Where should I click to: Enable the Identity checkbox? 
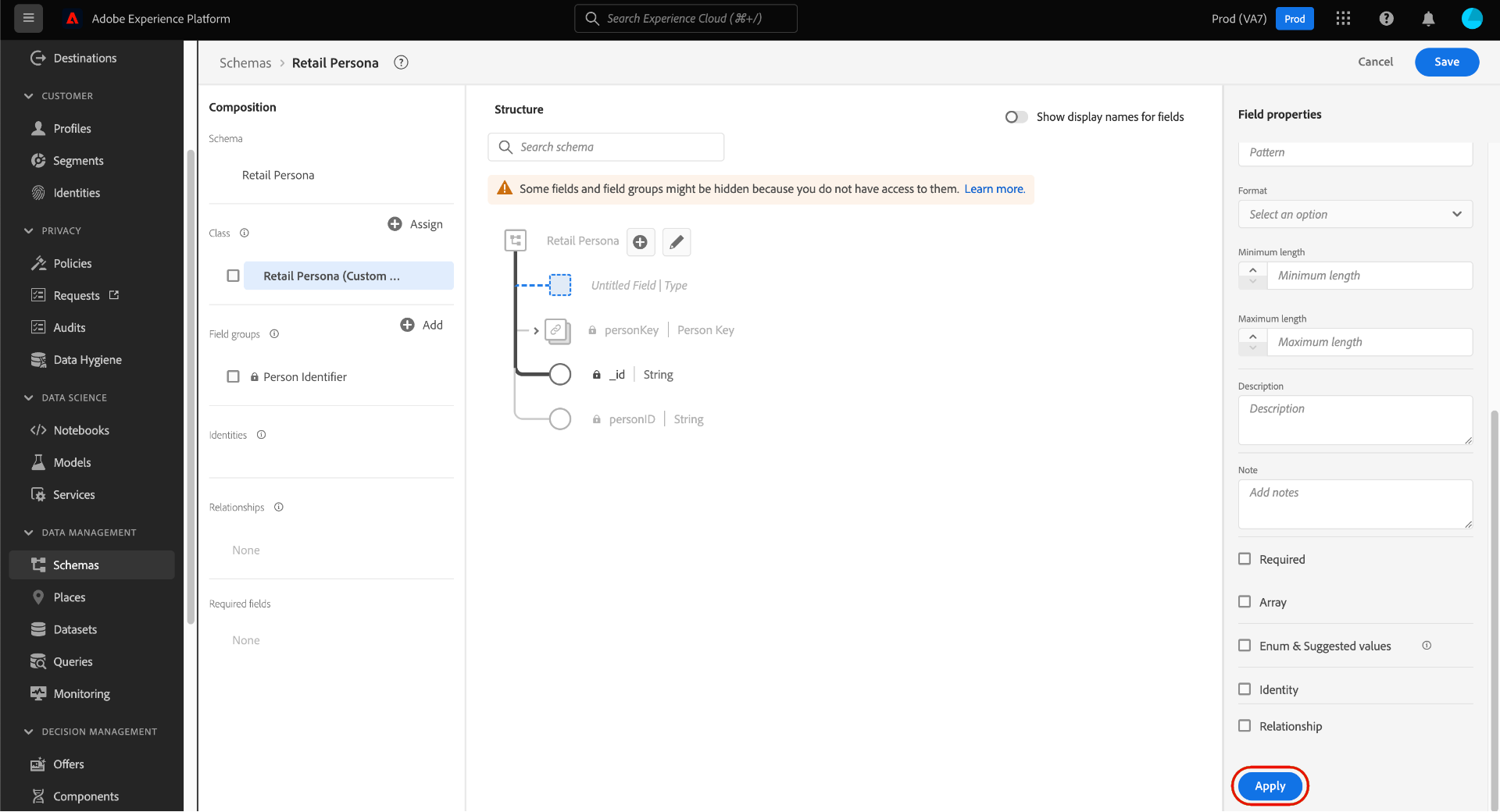(1245, 689)
